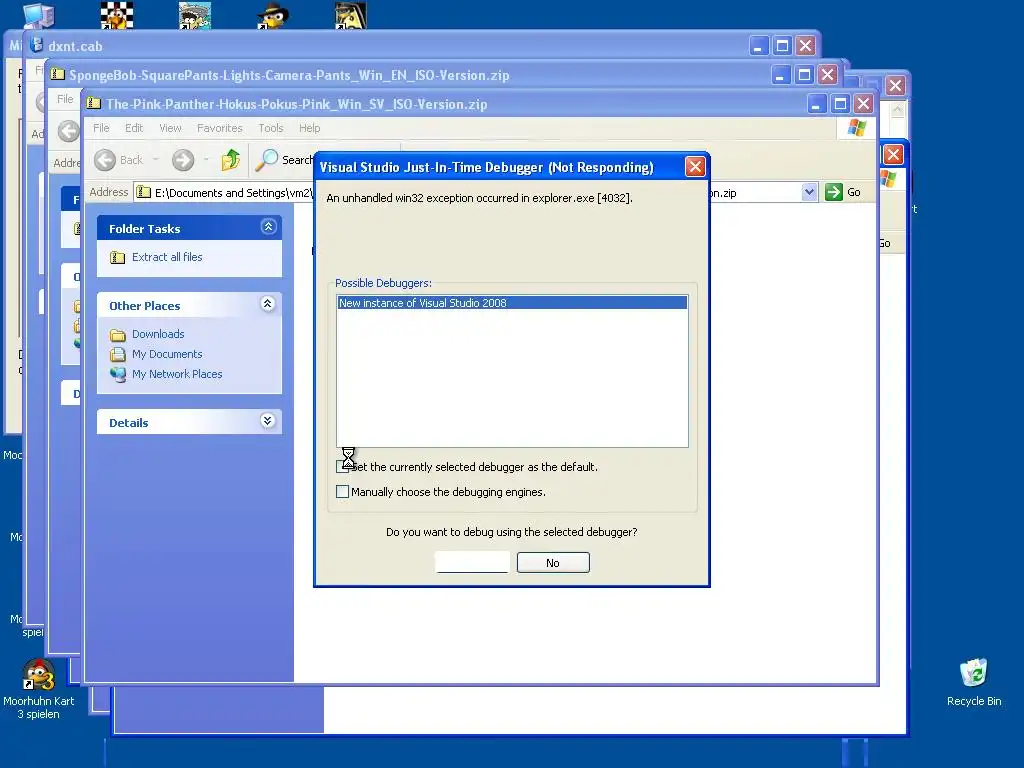
Task: Click the dxnt.cab title bar icon
Action: pyautogui.click(x=37, y=45)
